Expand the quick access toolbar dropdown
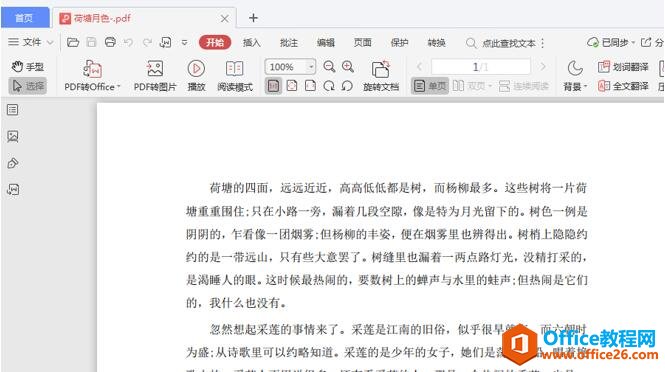 184,43
